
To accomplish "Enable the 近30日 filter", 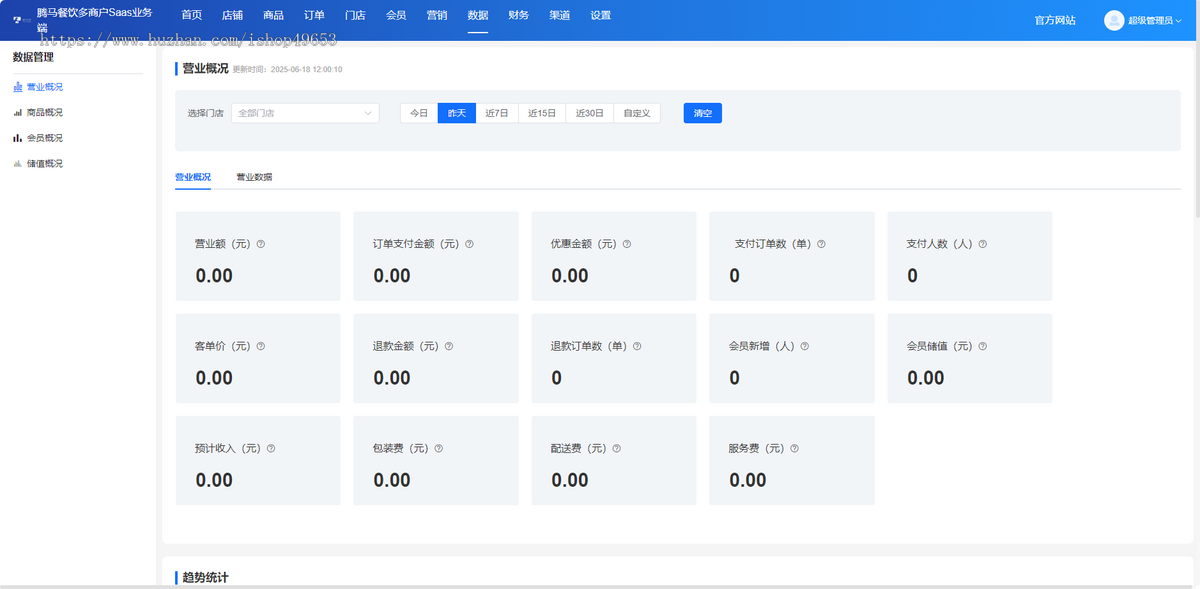I will tap(589, 112).
